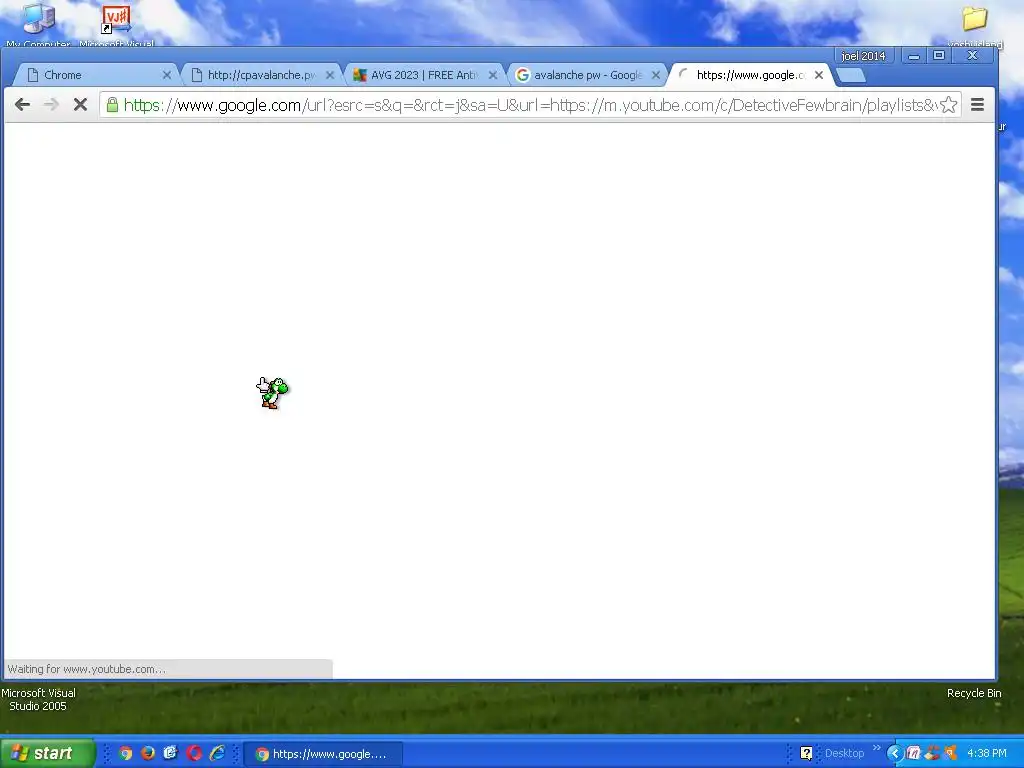Open the Windows Start menu
The height and width of the screenshot is (768, 1024).
click(x=47, y=753)
